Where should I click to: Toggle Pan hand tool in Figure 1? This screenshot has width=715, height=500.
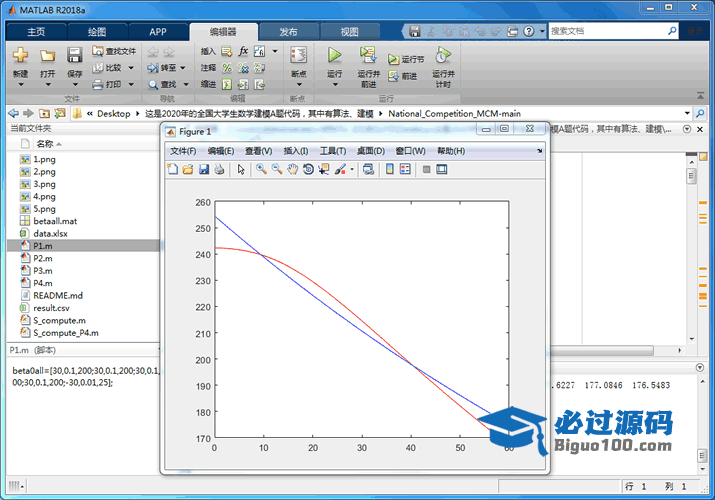click(292, 170)
